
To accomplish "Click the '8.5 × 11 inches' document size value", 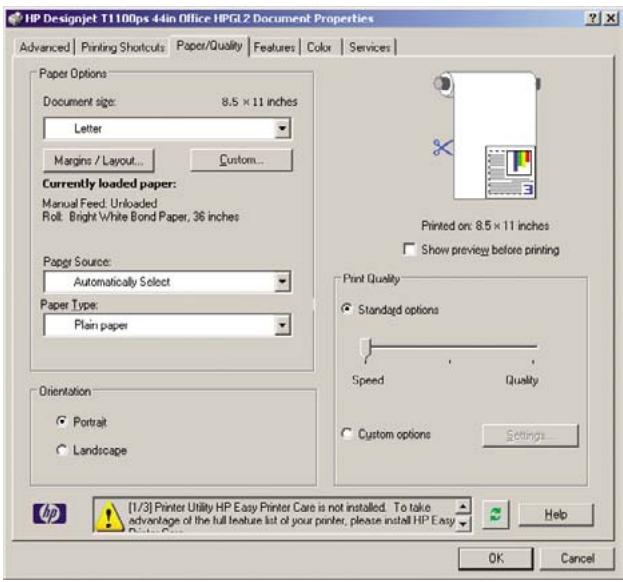I will point(259,102).
